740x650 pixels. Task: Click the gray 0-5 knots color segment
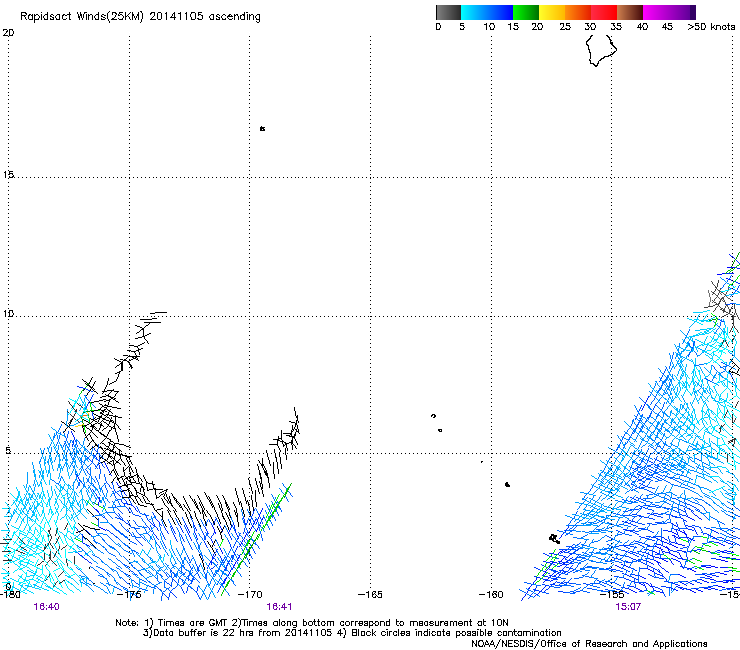point(448,12)
